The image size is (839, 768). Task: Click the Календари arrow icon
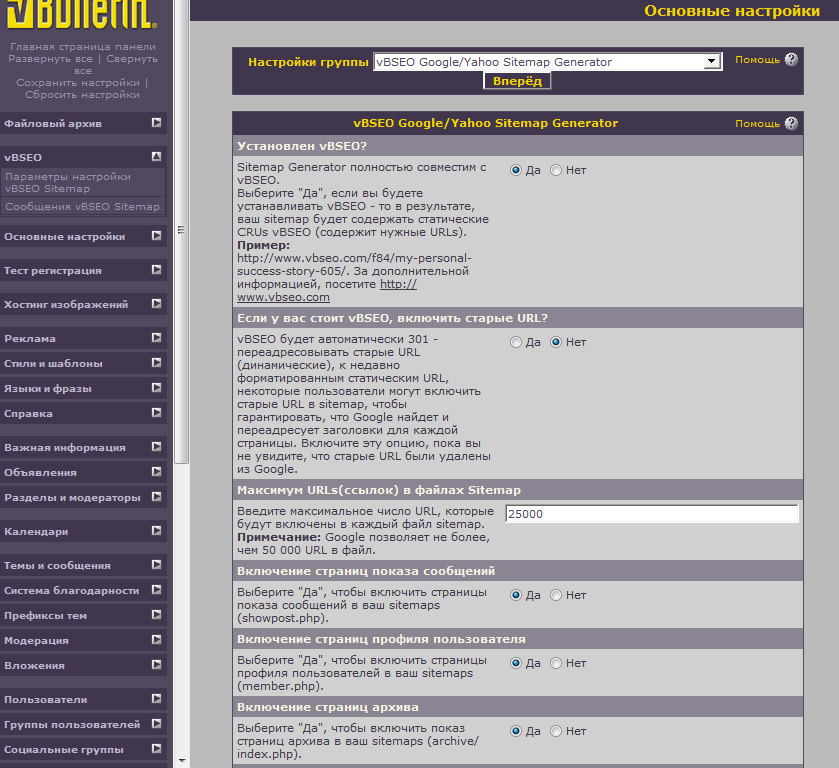click(x=156, y=530)
